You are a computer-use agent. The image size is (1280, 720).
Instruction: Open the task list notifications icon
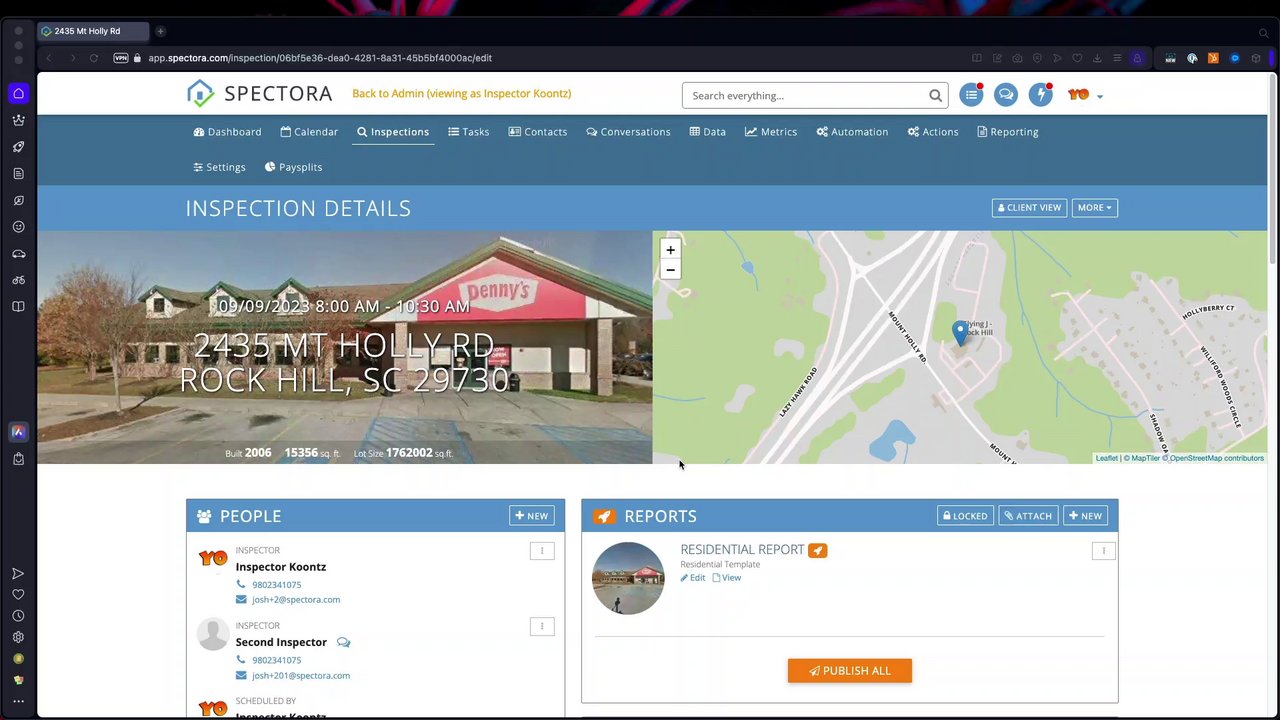(x=971, y=95)
